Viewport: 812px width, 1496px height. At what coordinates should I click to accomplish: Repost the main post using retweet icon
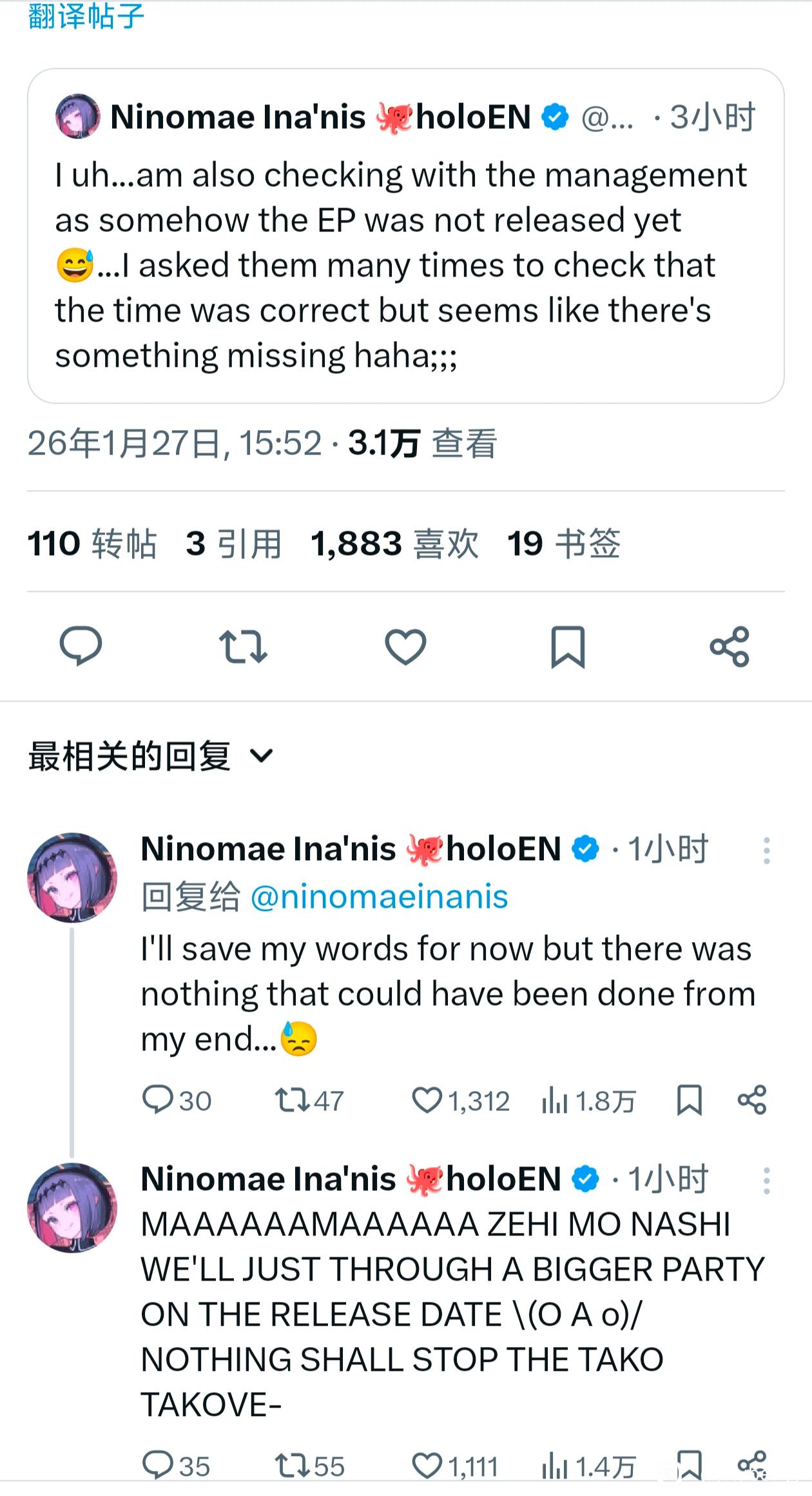coord(243,646)
